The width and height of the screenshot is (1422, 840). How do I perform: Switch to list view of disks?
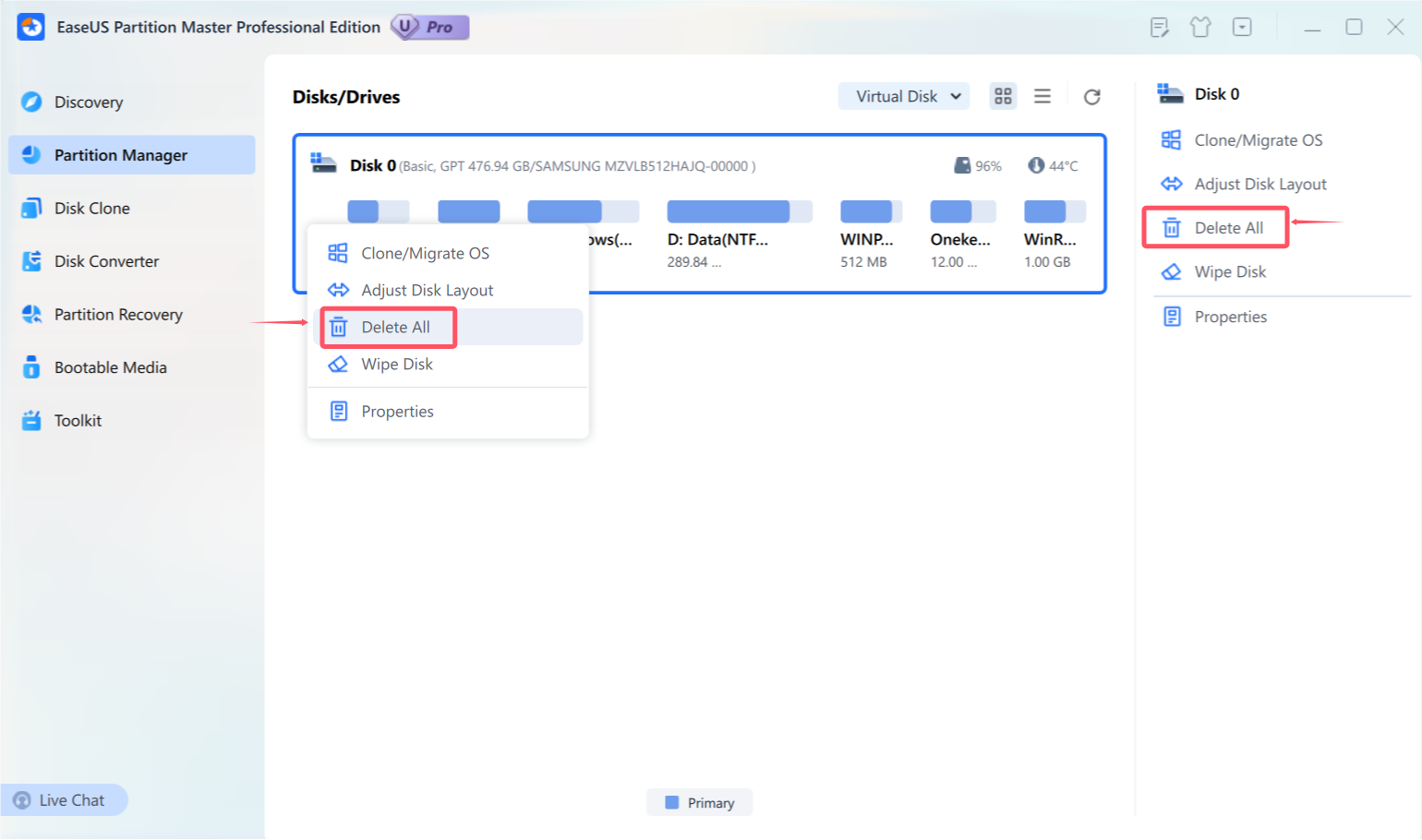pos(1042,96)
